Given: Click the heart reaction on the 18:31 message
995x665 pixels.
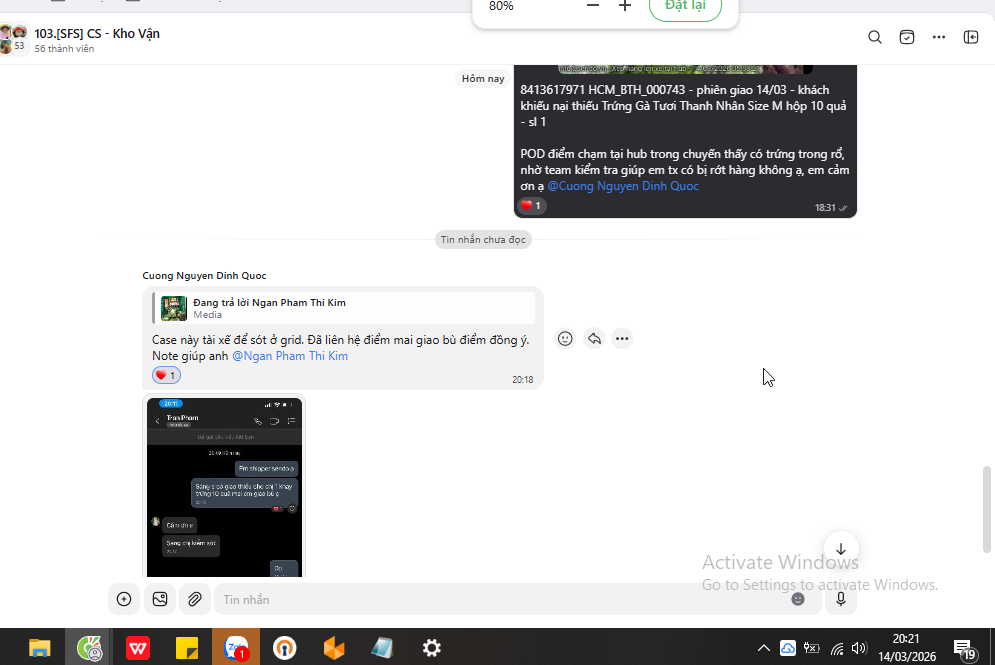Looking at the screenshot, I should [x=530, y=206].
